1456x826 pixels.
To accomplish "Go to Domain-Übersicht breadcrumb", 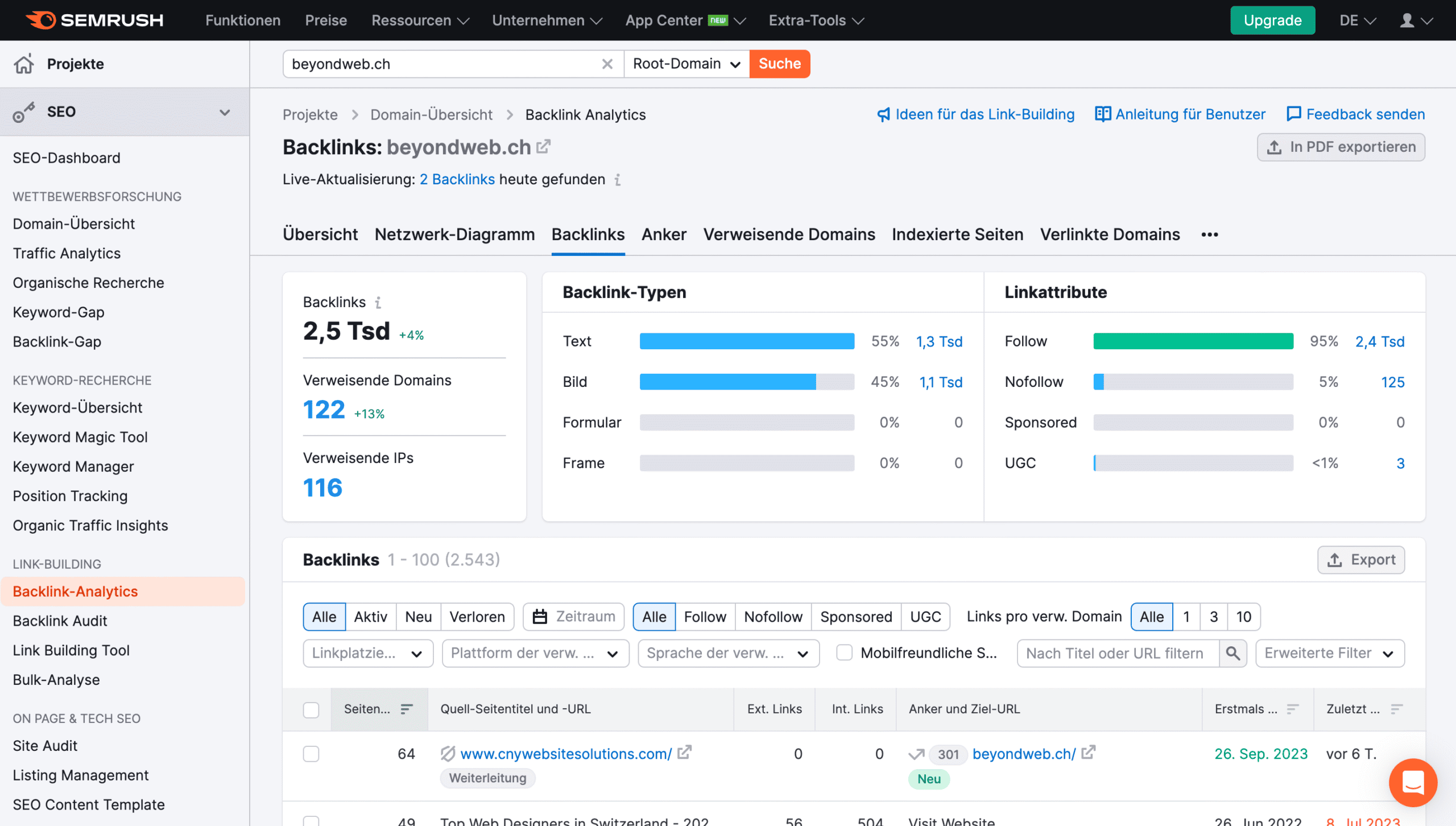I will click(431, 115).
